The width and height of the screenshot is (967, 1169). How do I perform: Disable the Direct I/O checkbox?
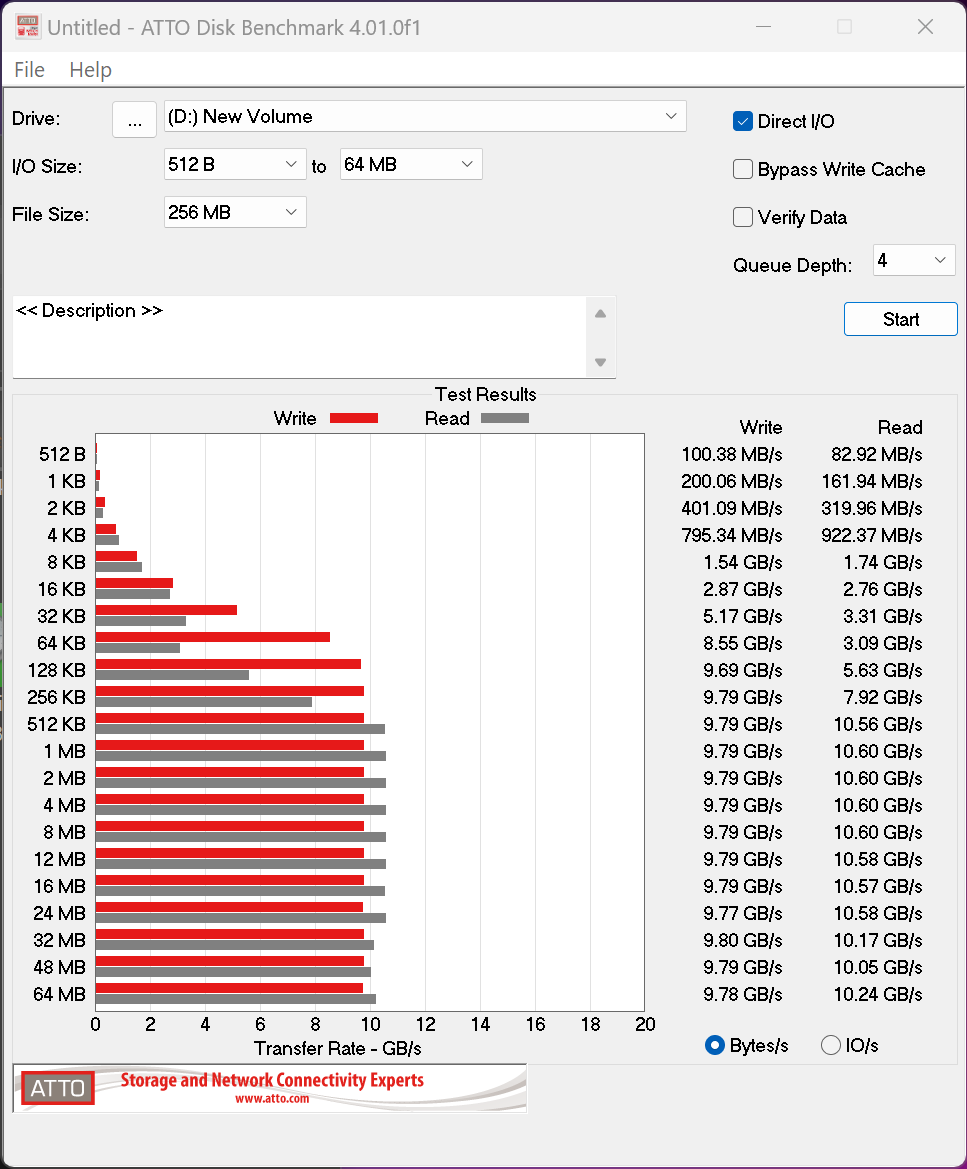click(743, 121)
